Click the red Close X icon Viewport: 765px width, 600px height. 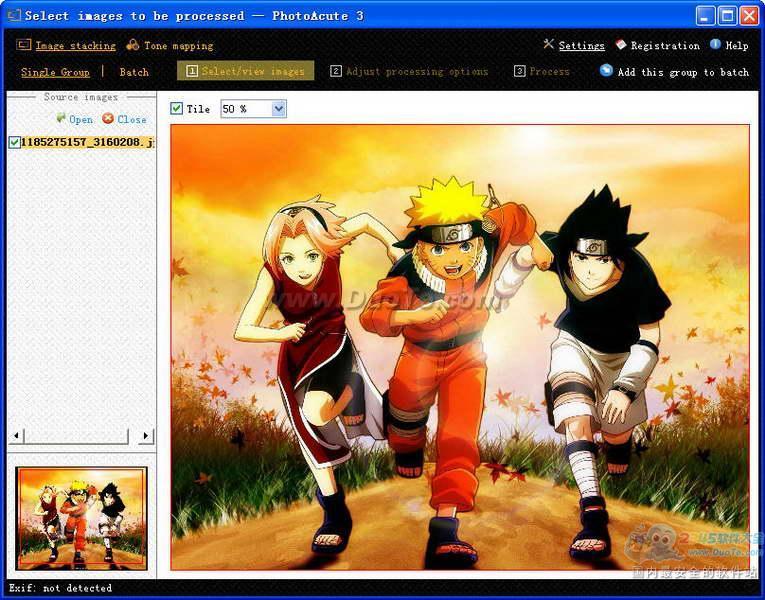pyautogui.click(x=108, y=119)
